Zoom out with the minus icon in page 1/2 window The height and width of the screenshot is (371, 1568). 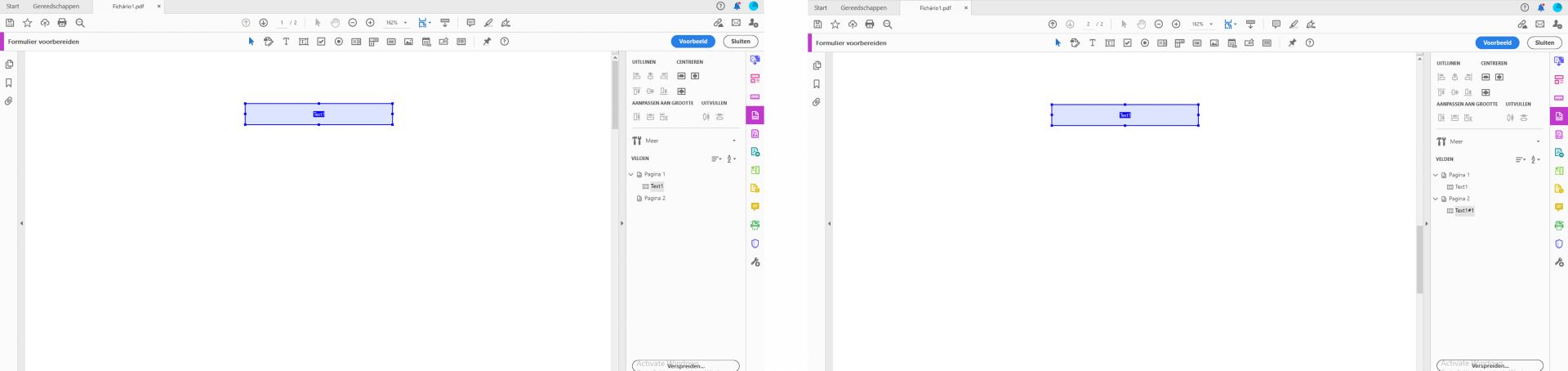pos(353,23)
